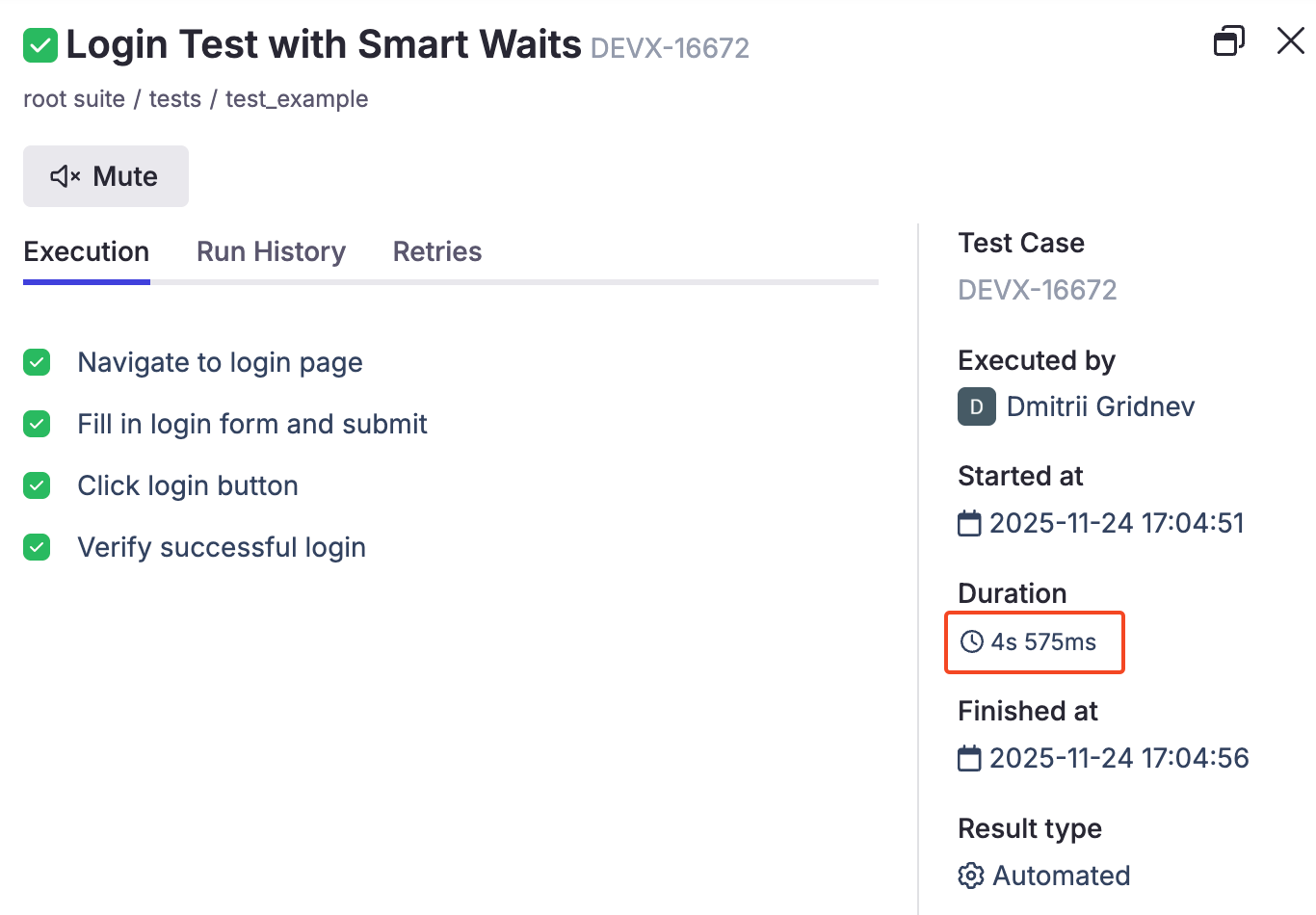Screen dimensions: 1316x915
Task: Click the 4s 575ms duration value
Action: (1043, 642)
